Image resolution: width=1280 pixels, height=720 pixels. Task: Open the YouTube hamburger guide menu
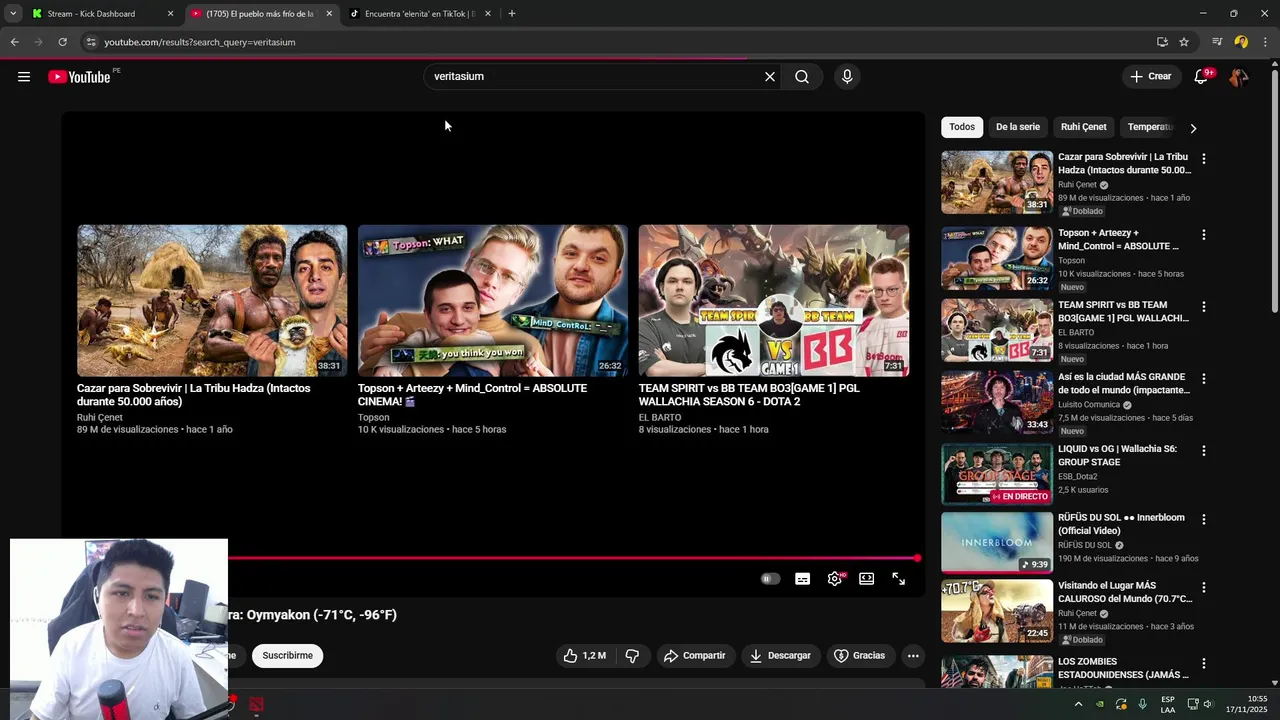point(24,77)
